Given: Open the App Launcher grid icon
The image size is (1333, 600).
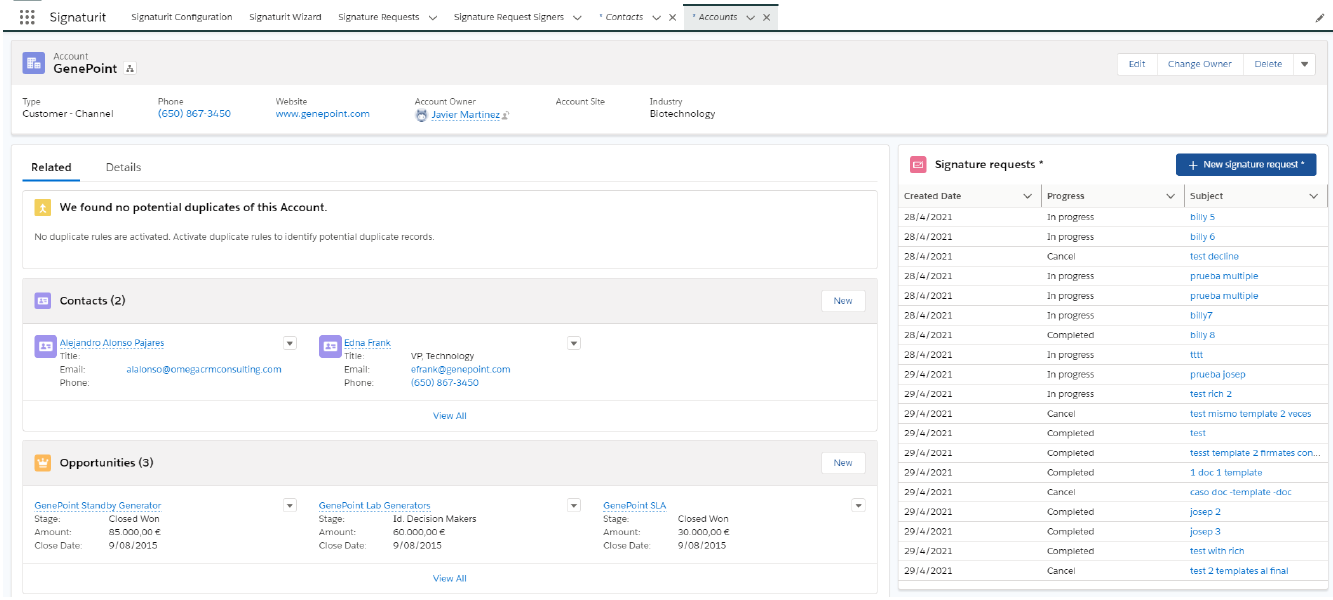Looking at the screenshot, I should point(27,17).
